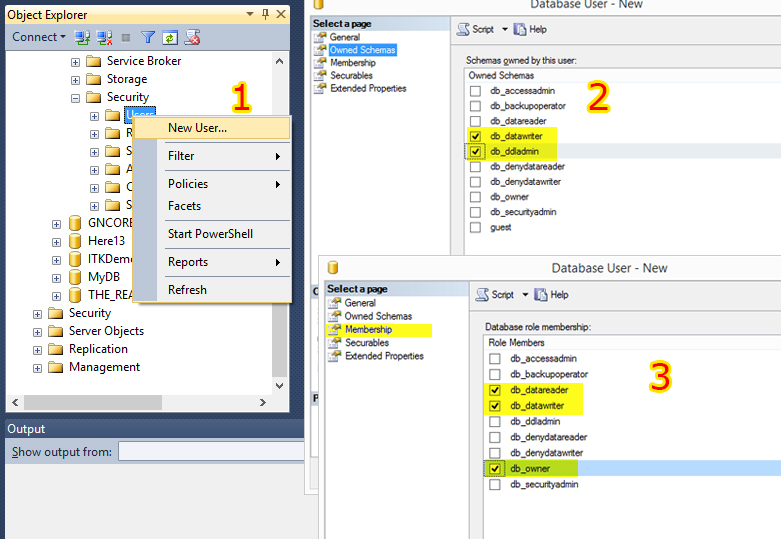Click the Delete script icon with the red X
Screen dimensions: 781x539
[x=193, y=37]
